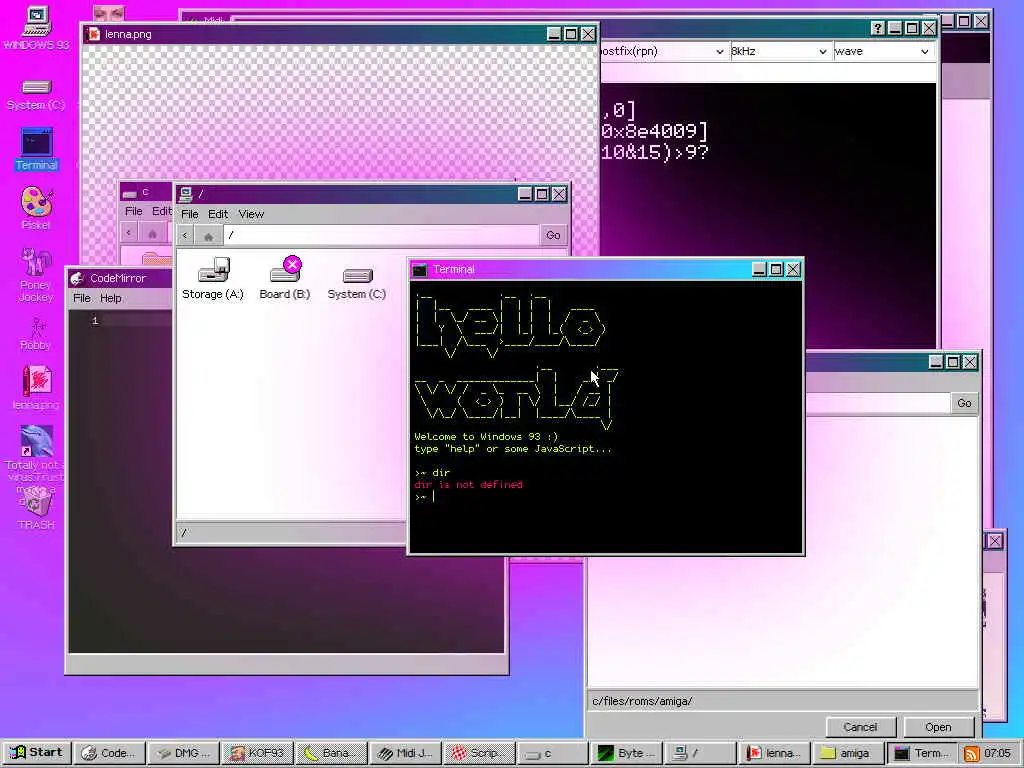The image size is (1024, 768).
Task: Click the Open button in amiga dialog
Action: (x=938, y=728)
